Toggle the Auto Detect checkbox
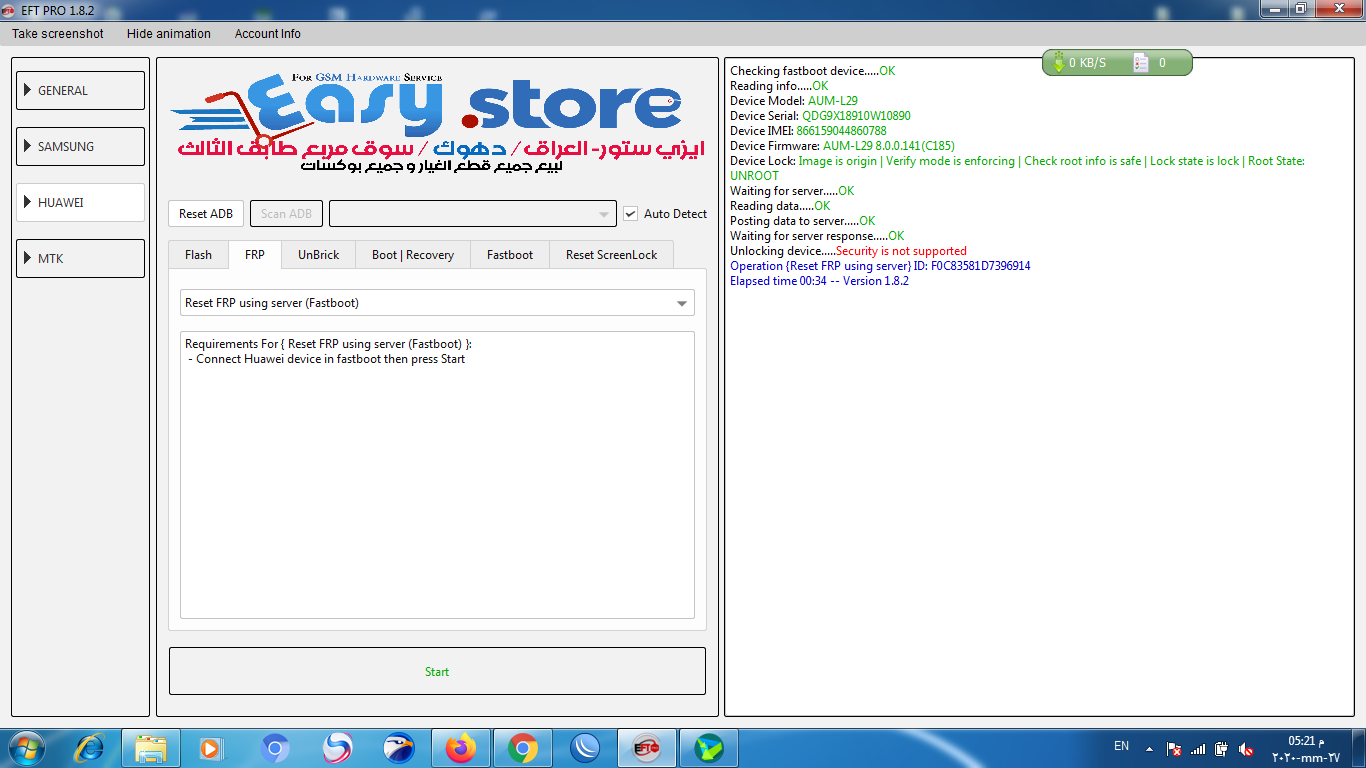1366x768 pixels. (x=630, y=213)
